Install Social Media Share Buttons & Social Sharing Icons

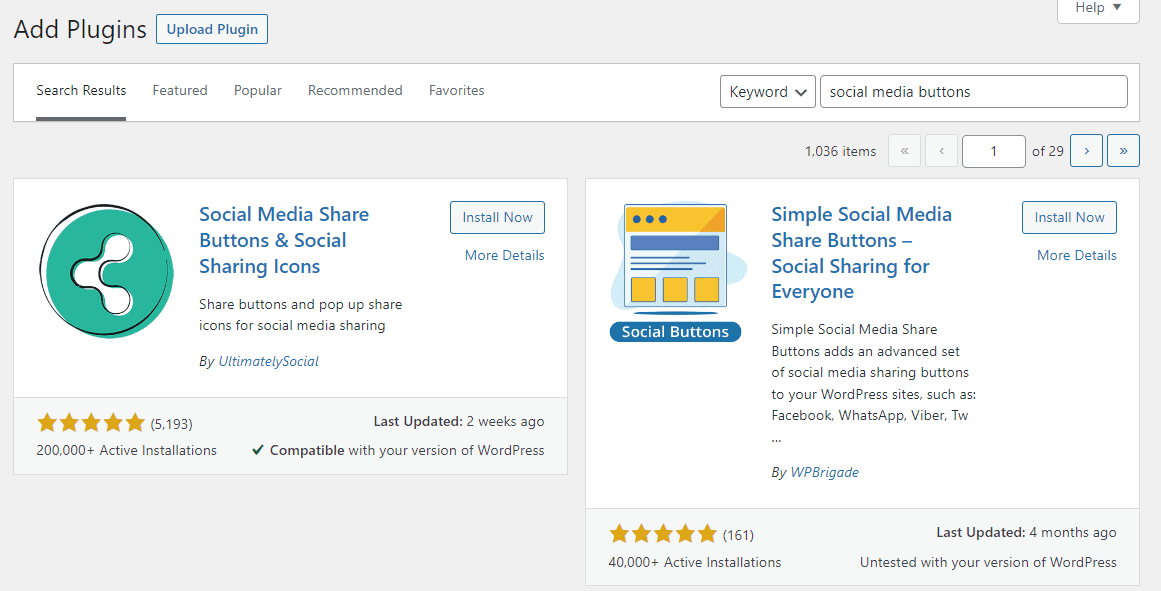pyautogui.click(x=498, y=217)
